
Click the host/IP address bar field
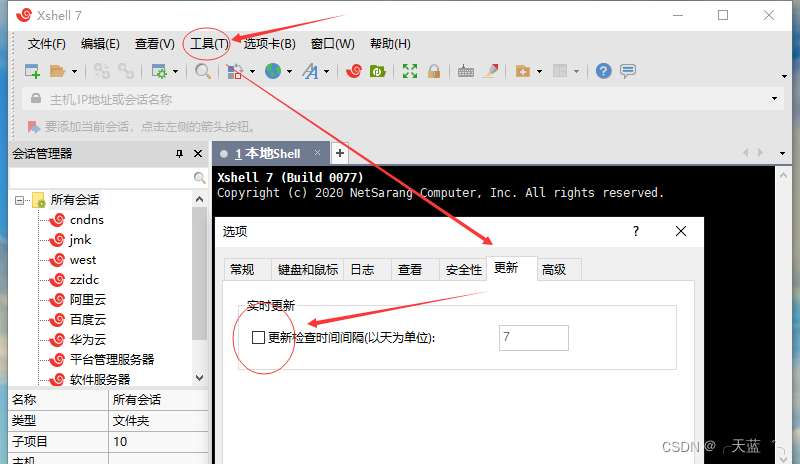coord(403,99)
